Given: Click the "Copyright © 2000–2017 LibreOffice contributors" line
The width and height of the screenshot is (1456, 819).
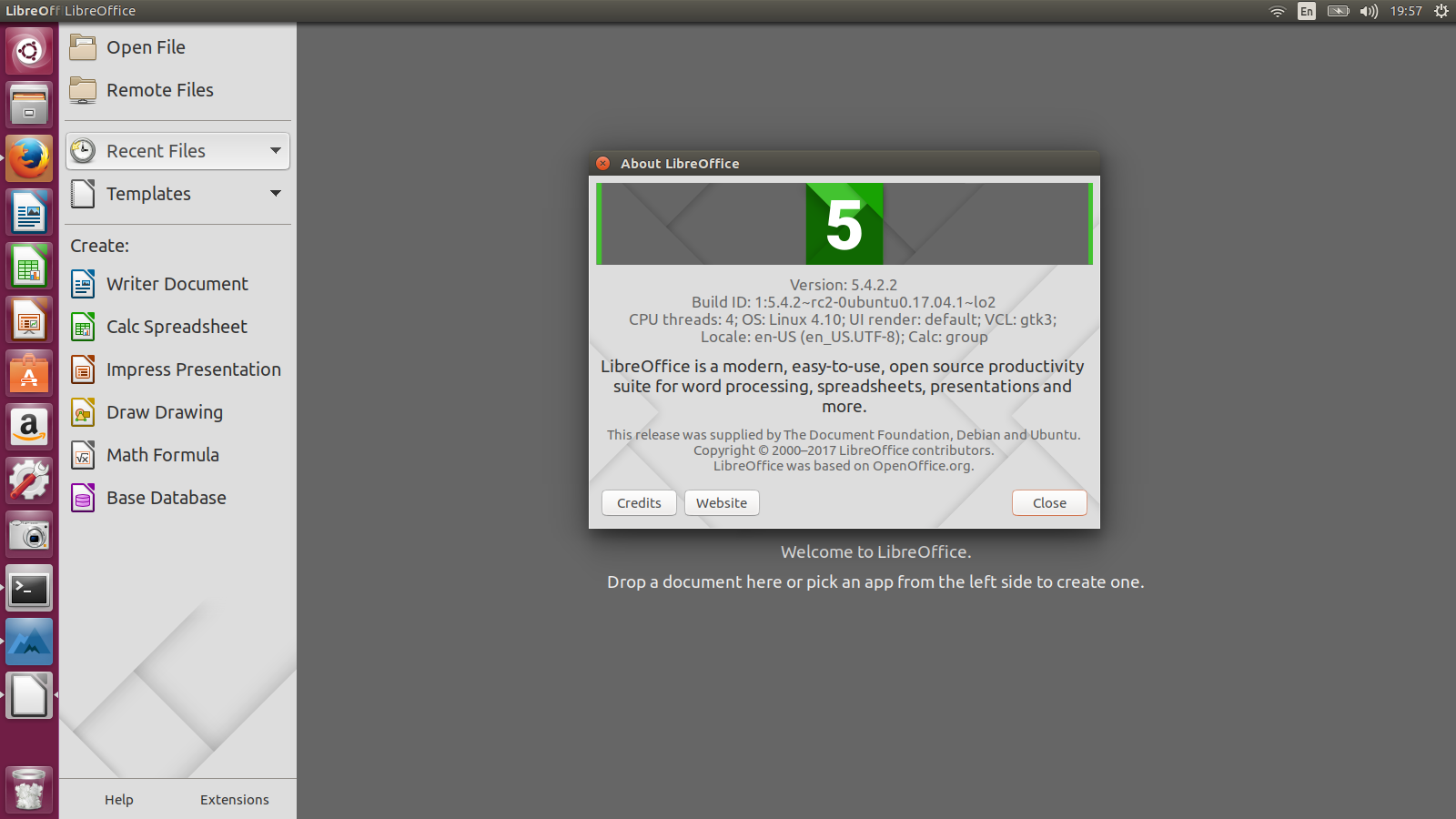Looking at the screenshot, I should click(x=844, y=450).
